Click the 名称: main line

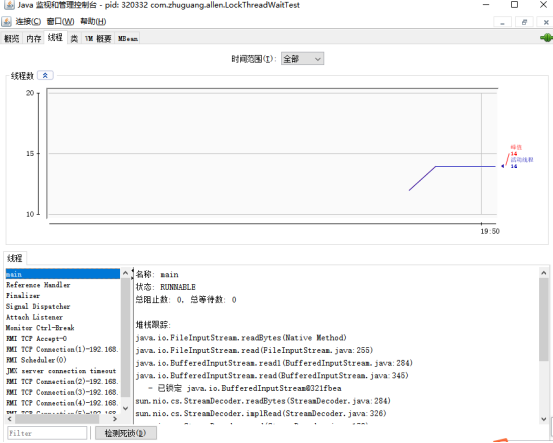[x=157, y=274]
